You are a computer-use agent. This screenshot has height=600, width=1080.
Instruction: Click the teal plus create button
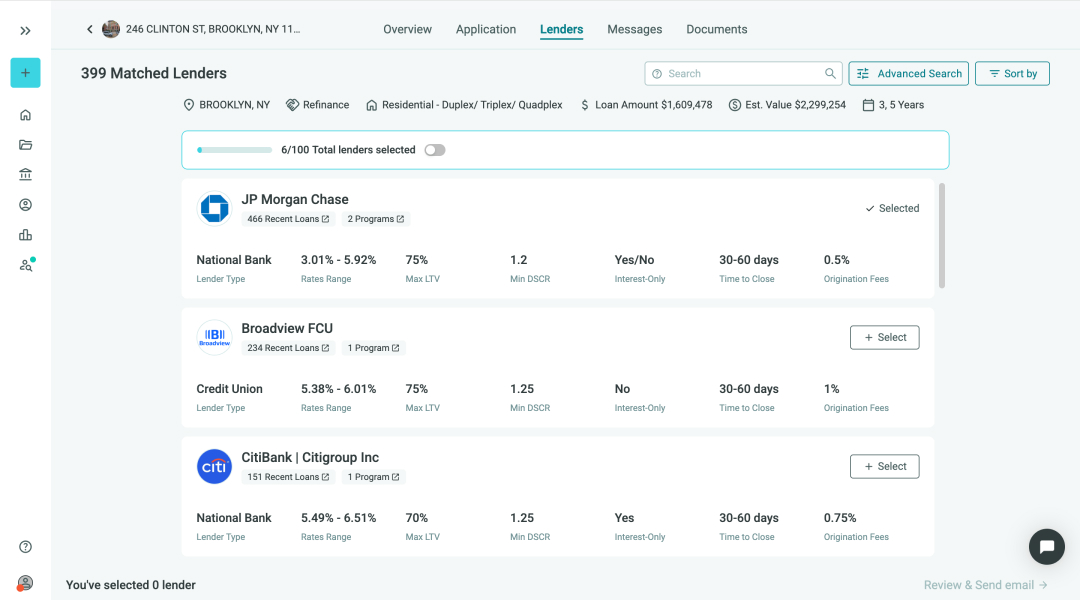[25, 73]
